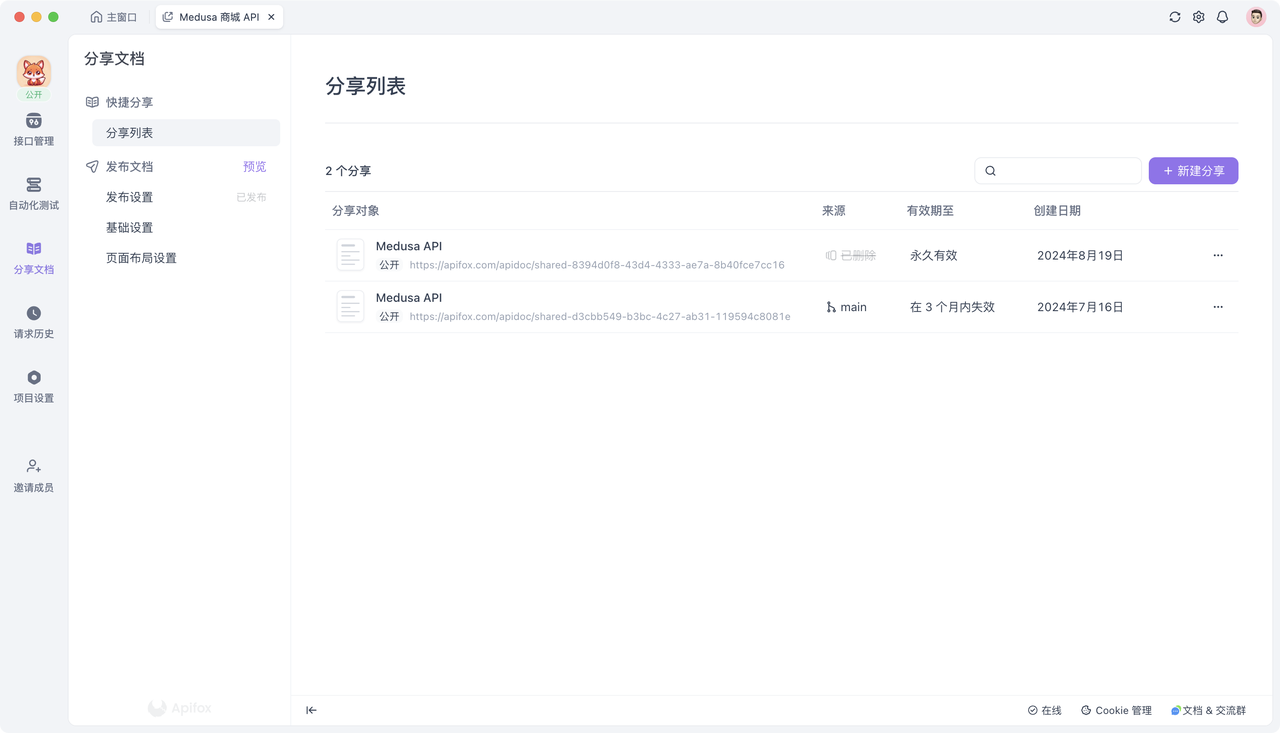
Task: Click document thumbnail of 2024年7月16日 share
Action: pyautogui.click(x=350, y=307)
